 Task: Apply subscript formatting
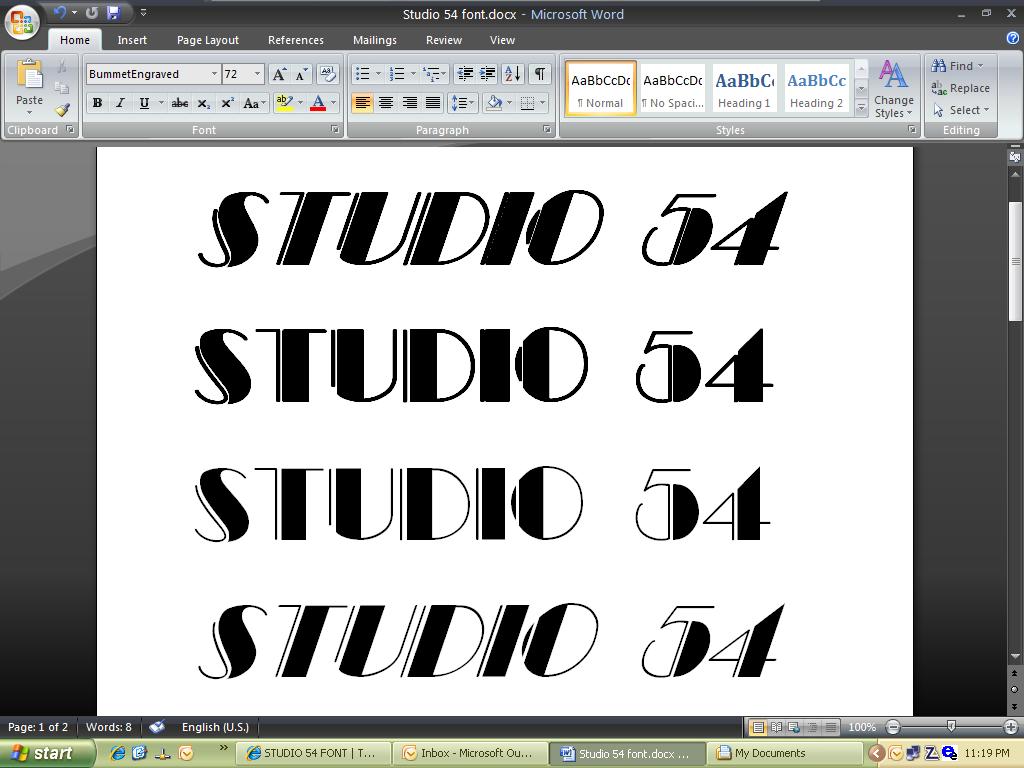click(x=204, y=103)
